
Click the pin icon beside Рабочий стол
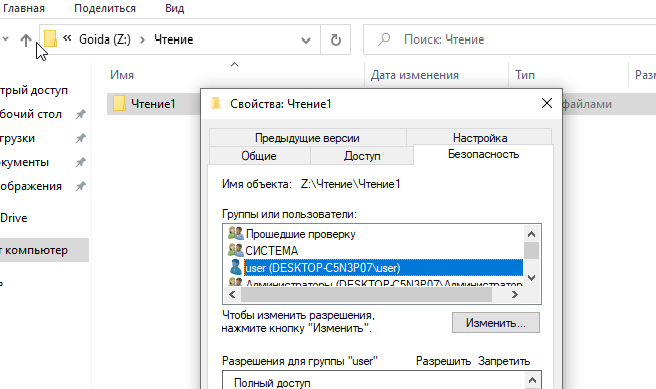coord(80,114)
